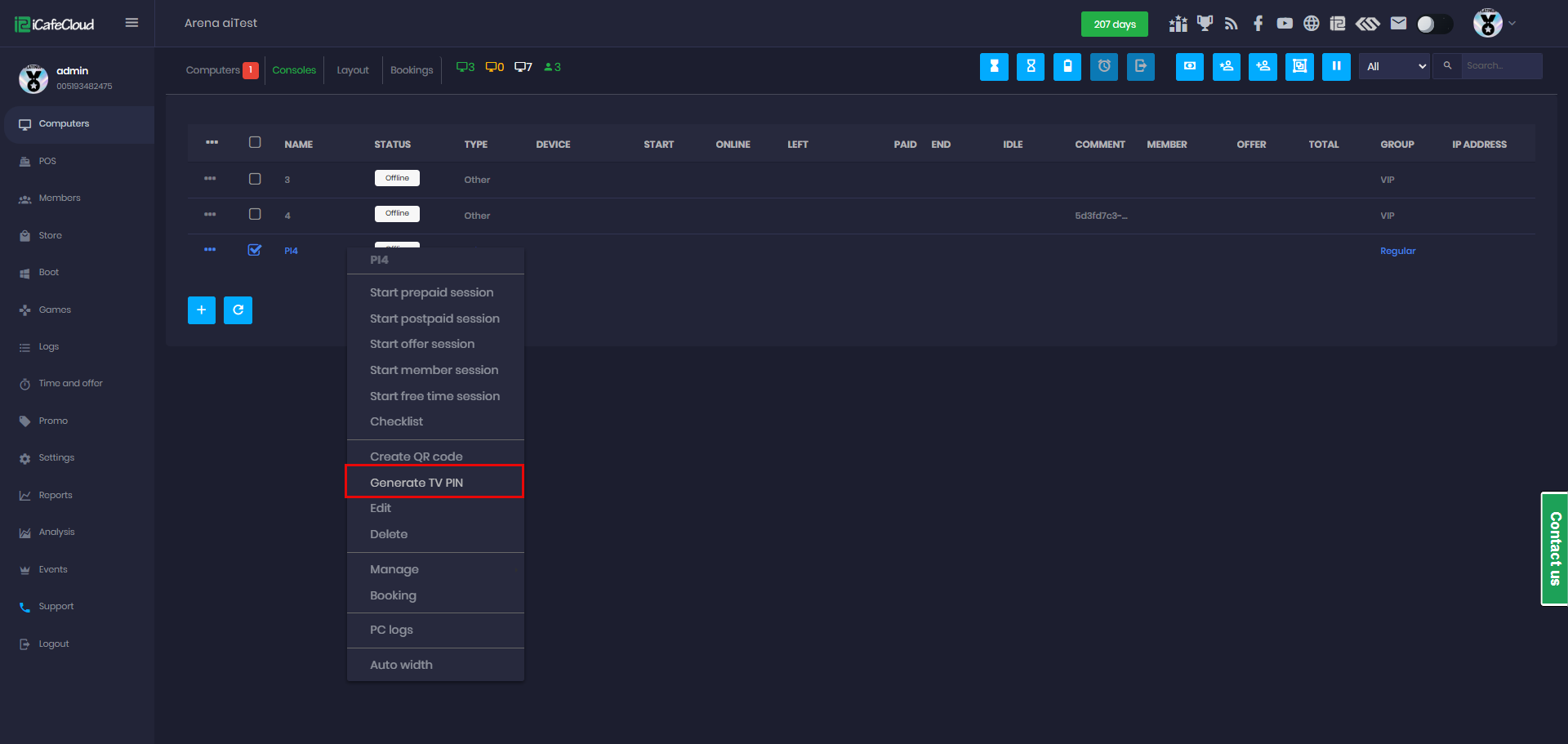Open the All group filter dropdown
Image resolution: width=1568 pixels, height=744 pixels.
[1395, 67]
